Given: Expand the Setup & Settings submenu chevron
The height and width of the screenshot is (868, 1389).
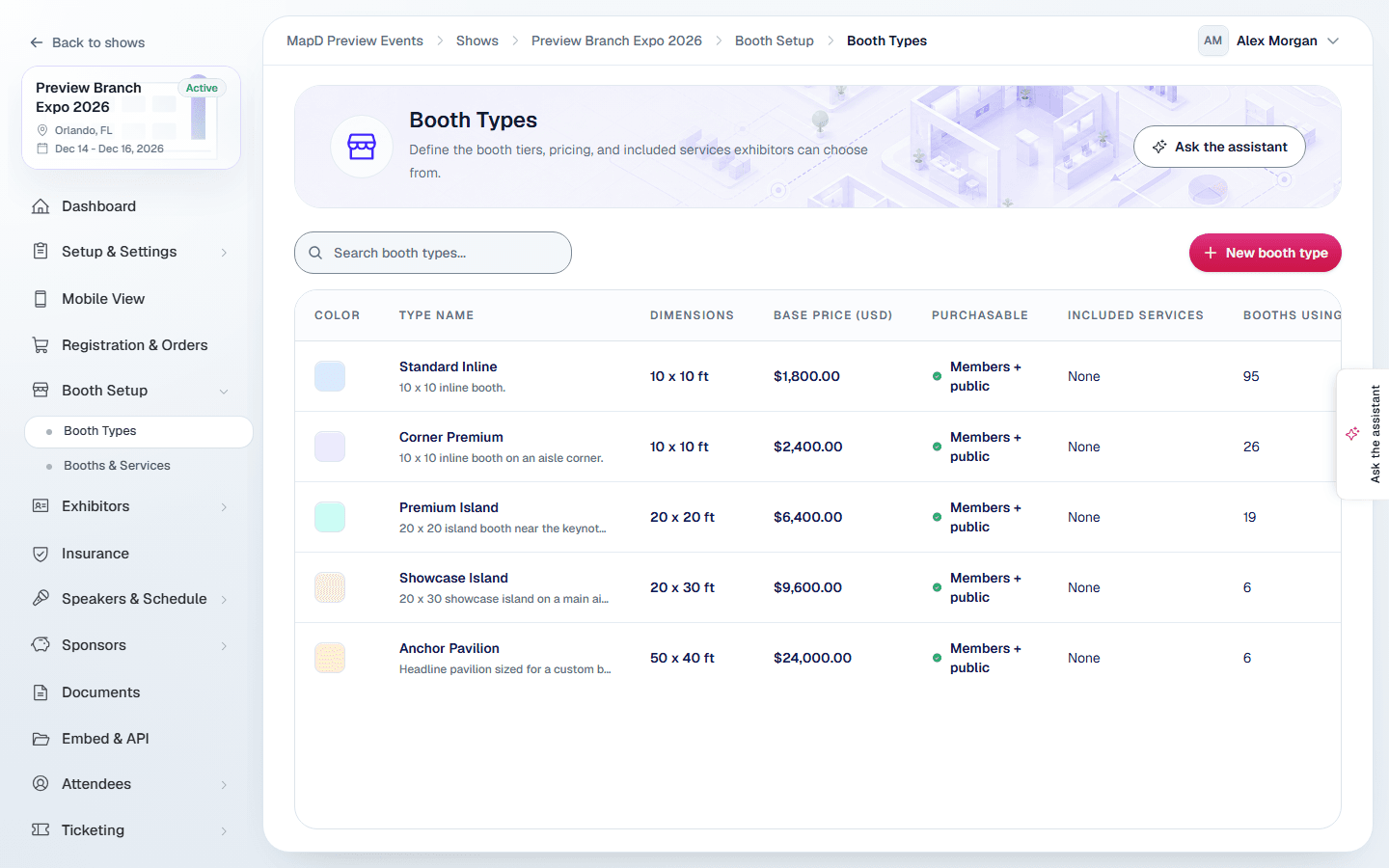Looking at the screenshot, I should [224, 253].
